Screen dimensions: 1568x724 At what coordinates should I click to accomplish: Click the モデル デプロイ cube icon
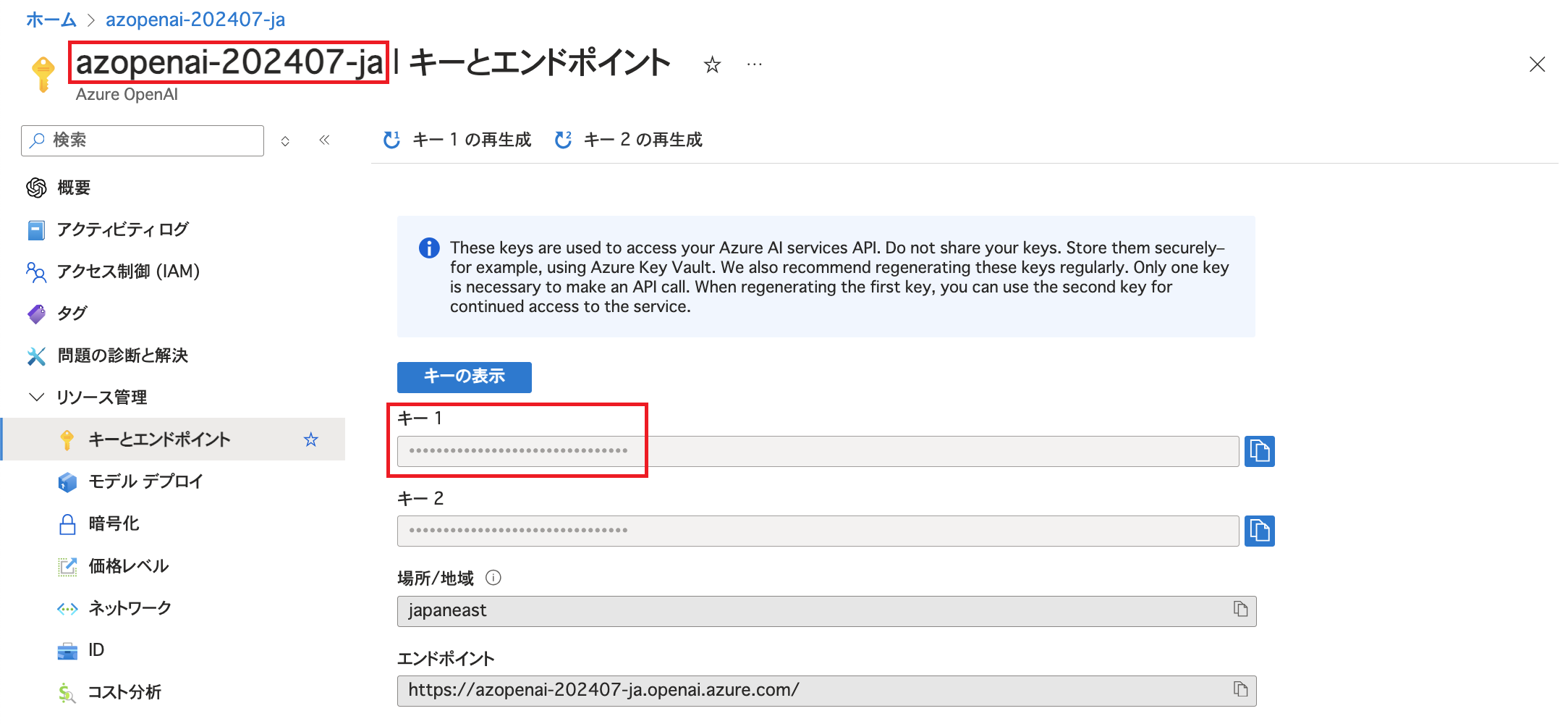point(67,481)
